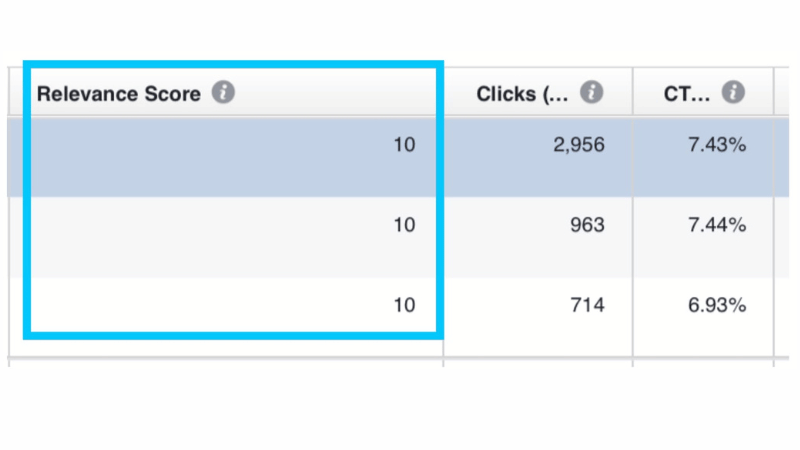Select the second row's relevance score 10
800x450 pixels.
(404, 225)
